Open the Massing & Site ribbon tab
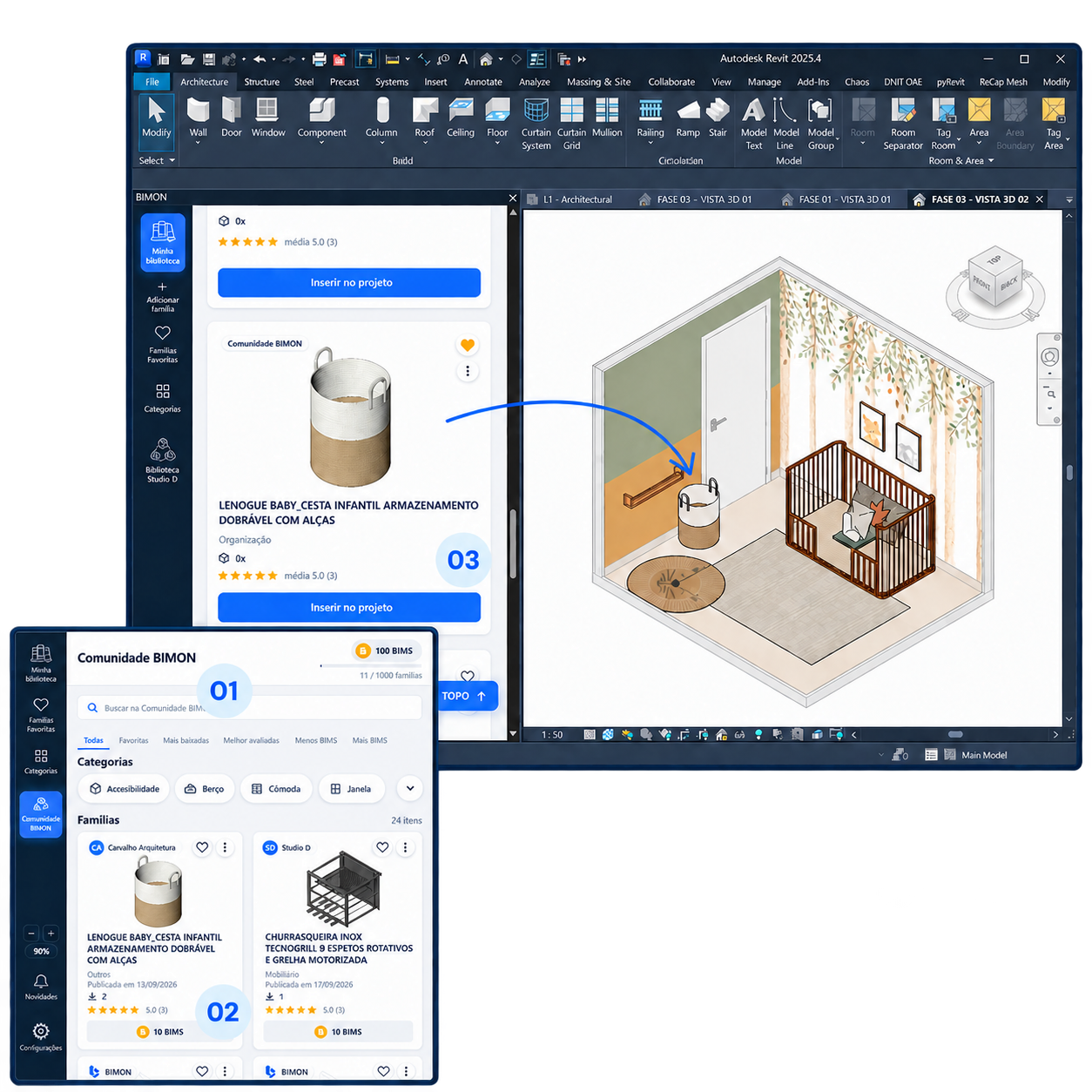The height and width of the screenshot is (1092, 1092). pyautogui.click(x=599, y=82)
